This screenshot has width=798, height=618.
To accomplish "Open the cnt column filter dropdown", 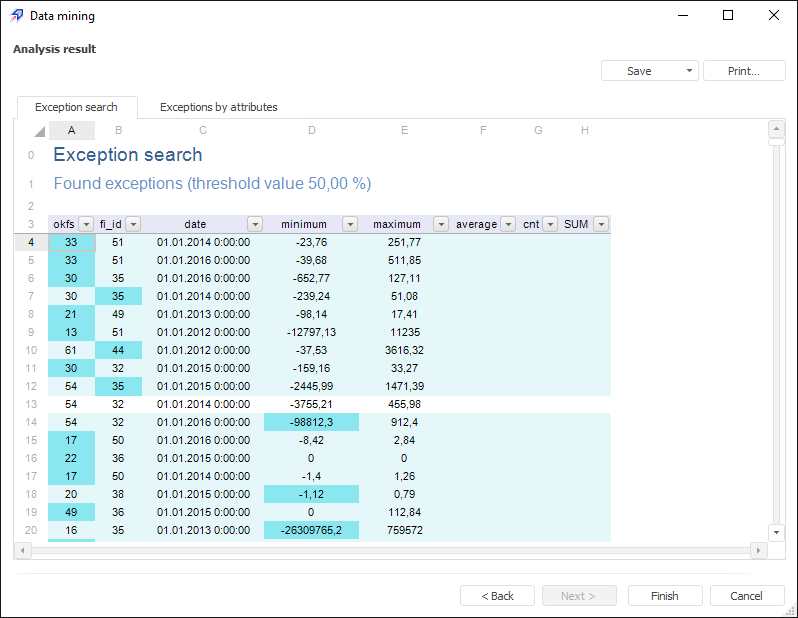I will click(550, 224).
